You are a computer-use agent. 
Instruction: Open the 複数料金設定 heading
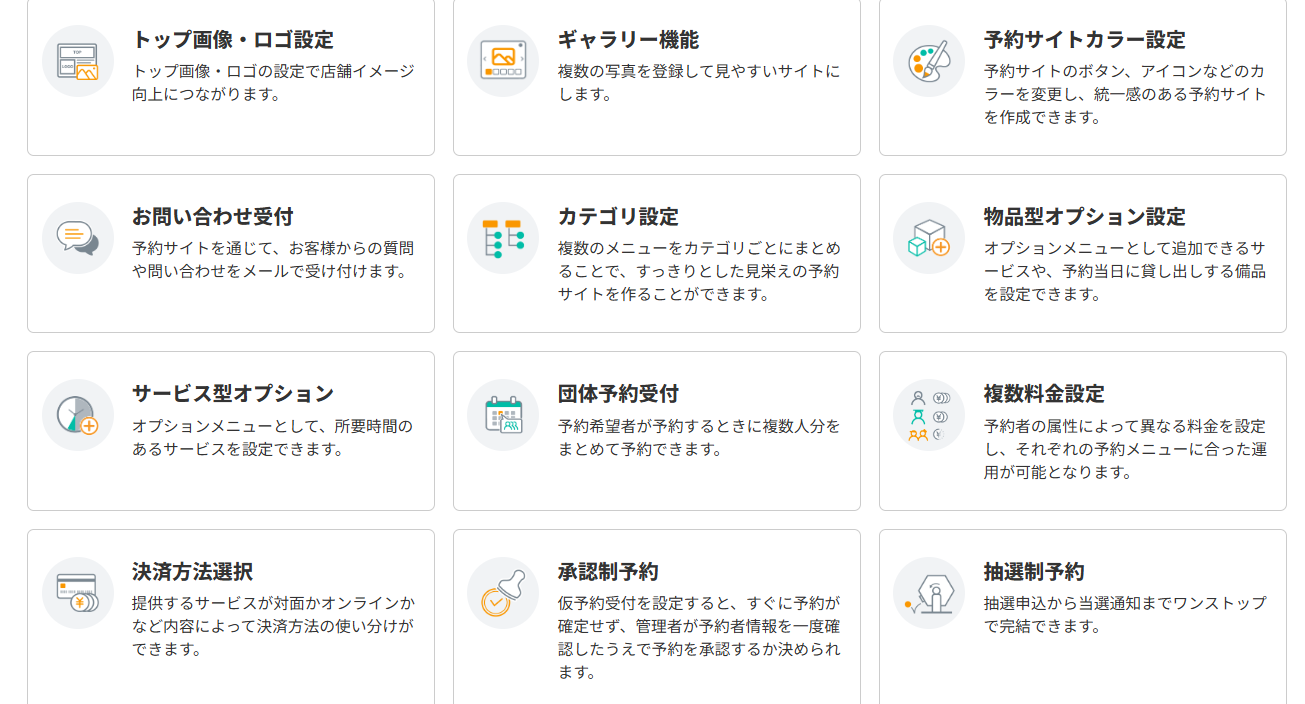click(x=1044, y=394)
